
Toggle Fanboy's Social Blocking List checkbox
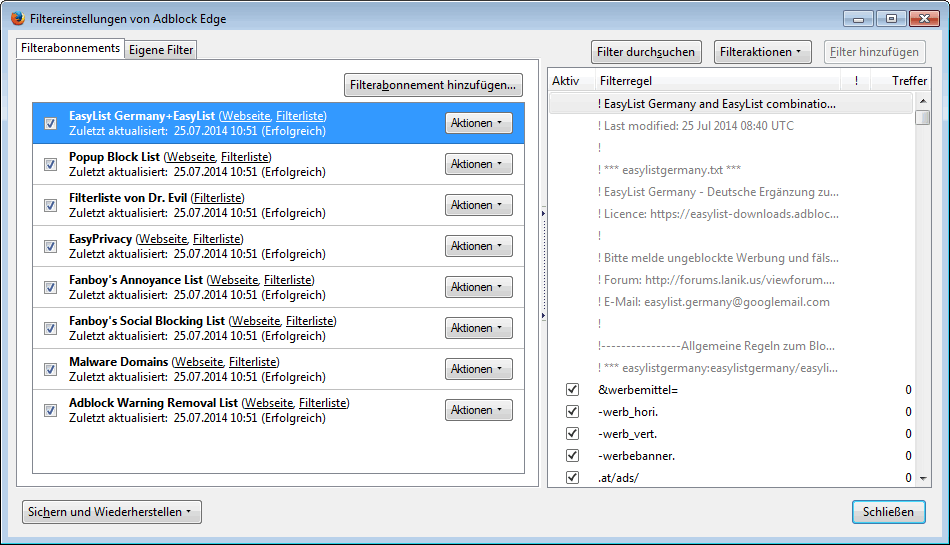click(x=51, y=328)
